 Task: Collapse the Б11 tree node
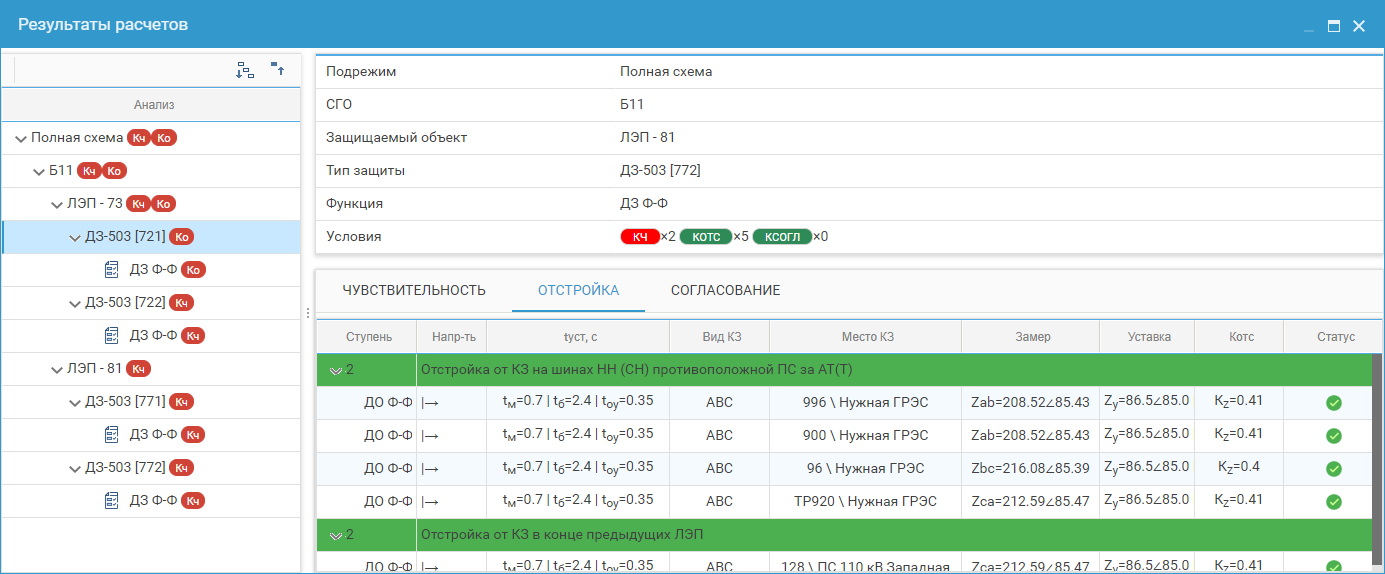coord(39,171)
